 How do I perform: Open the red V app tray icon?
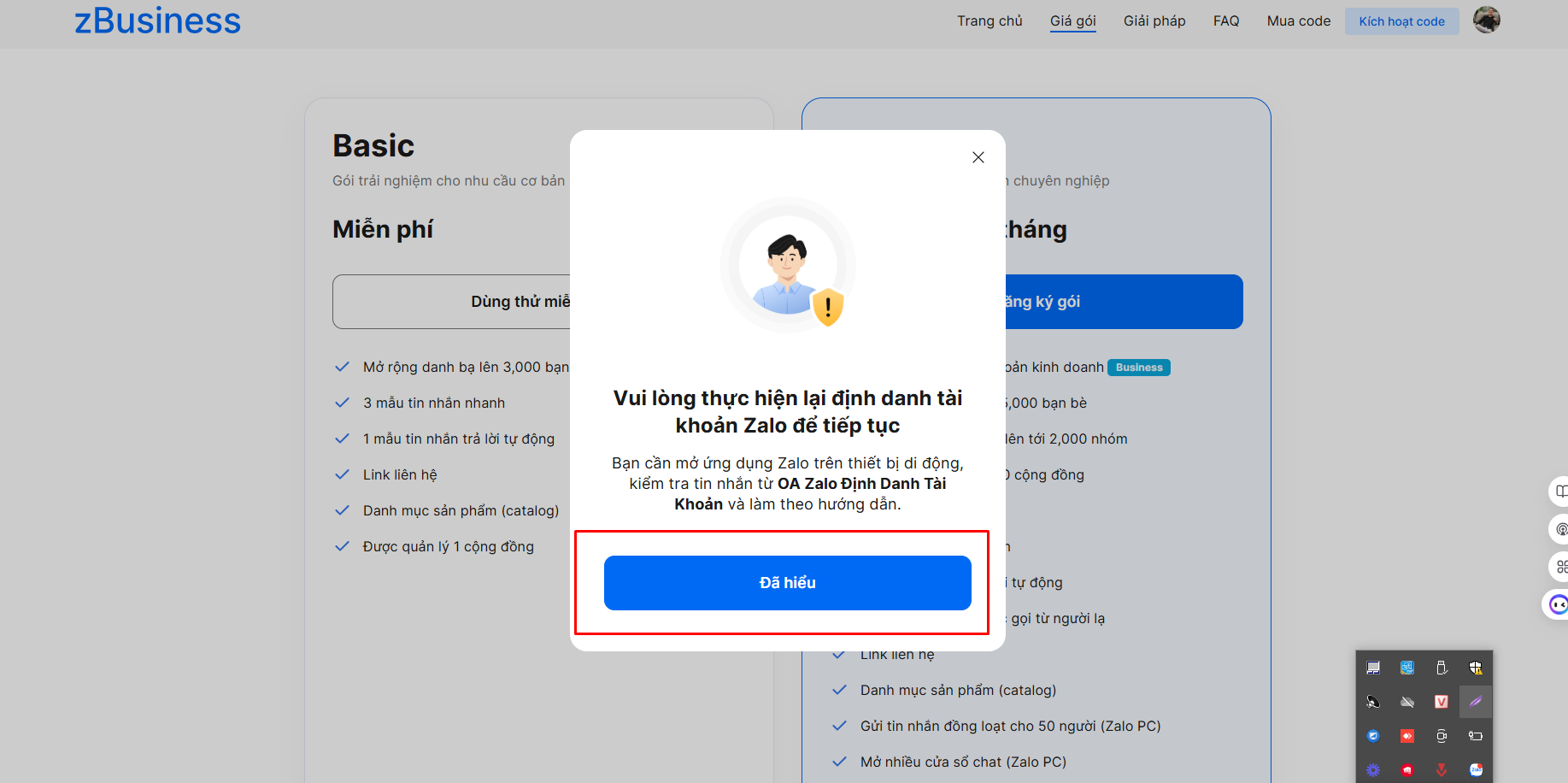(1442, 702)
